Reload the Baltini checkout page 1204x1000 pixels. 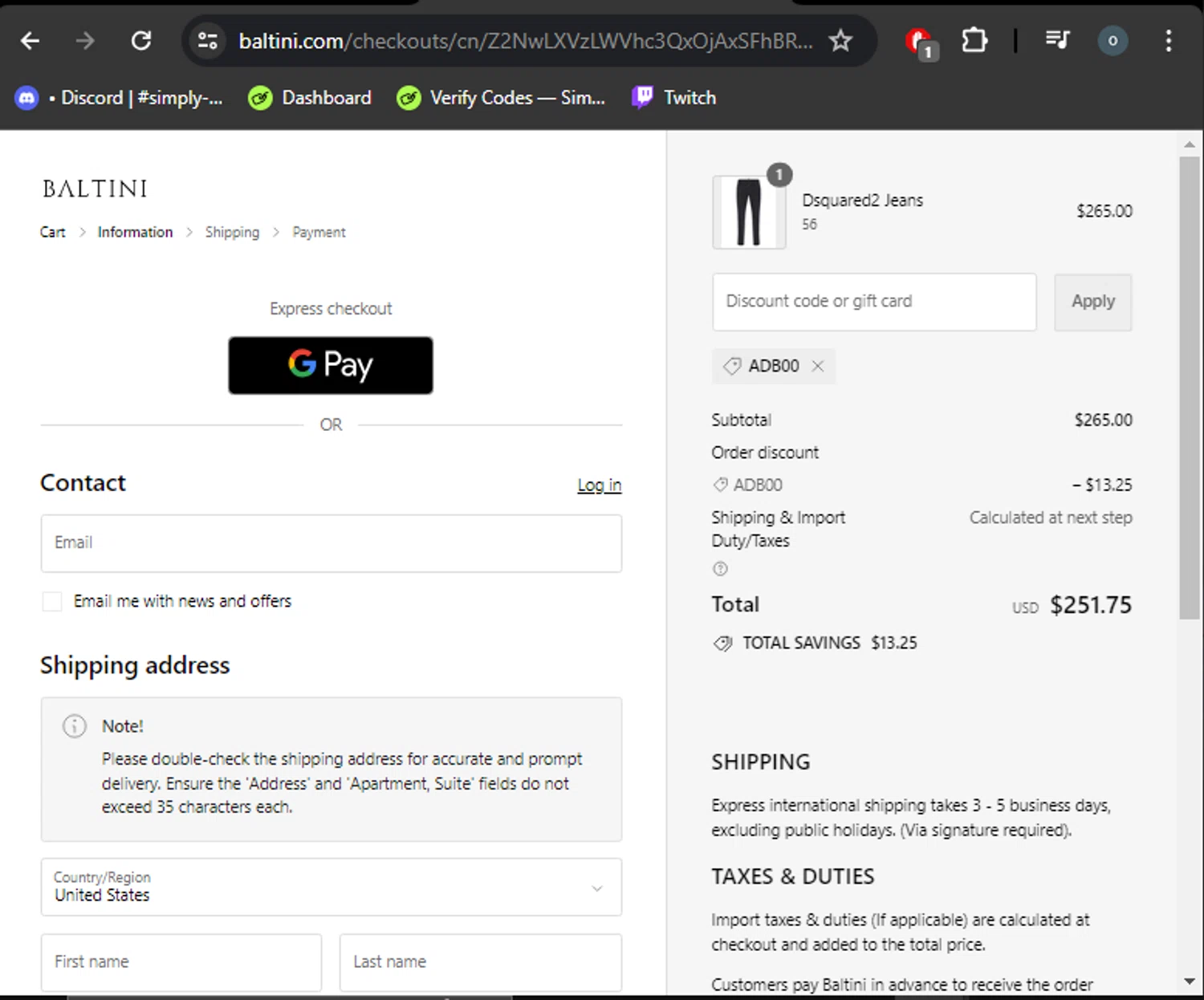click(141, 41)
